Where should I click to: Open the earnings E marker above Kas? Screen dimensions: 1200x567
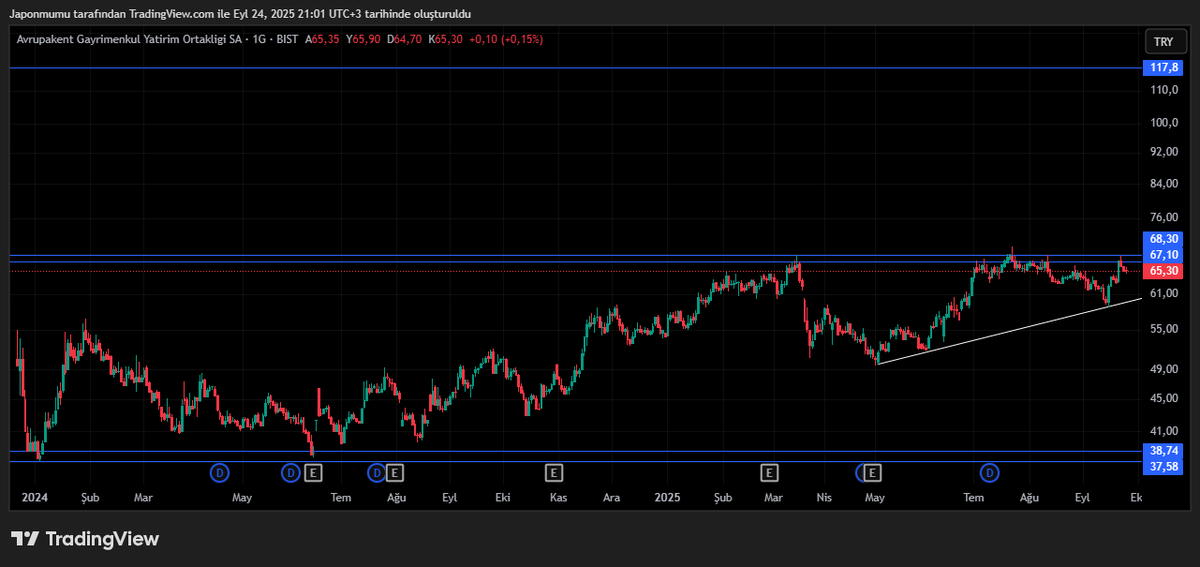coord(553,472)
